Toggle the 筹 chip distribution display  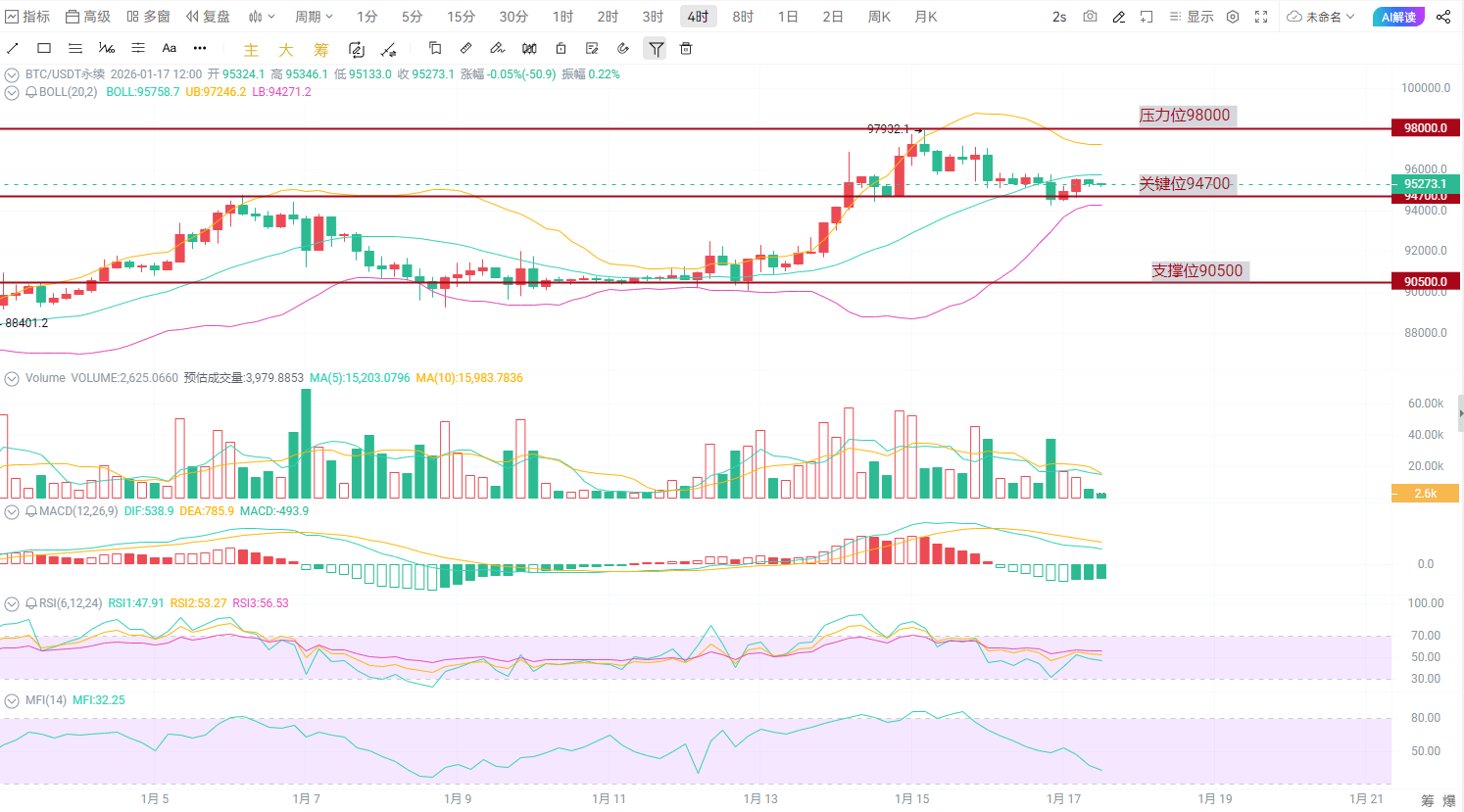click(320, 48)
